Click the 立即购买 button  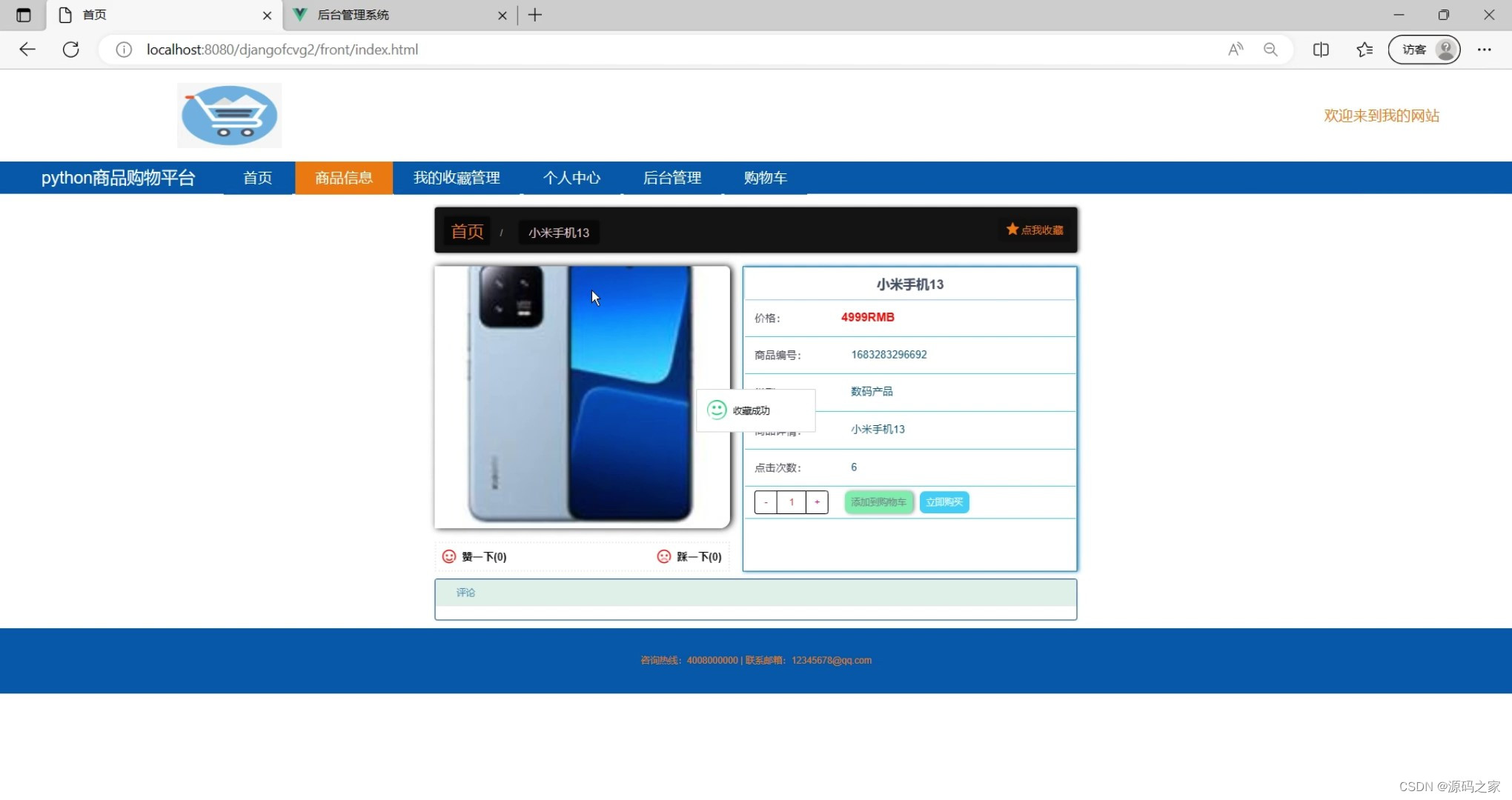click(x=944, y=502)
